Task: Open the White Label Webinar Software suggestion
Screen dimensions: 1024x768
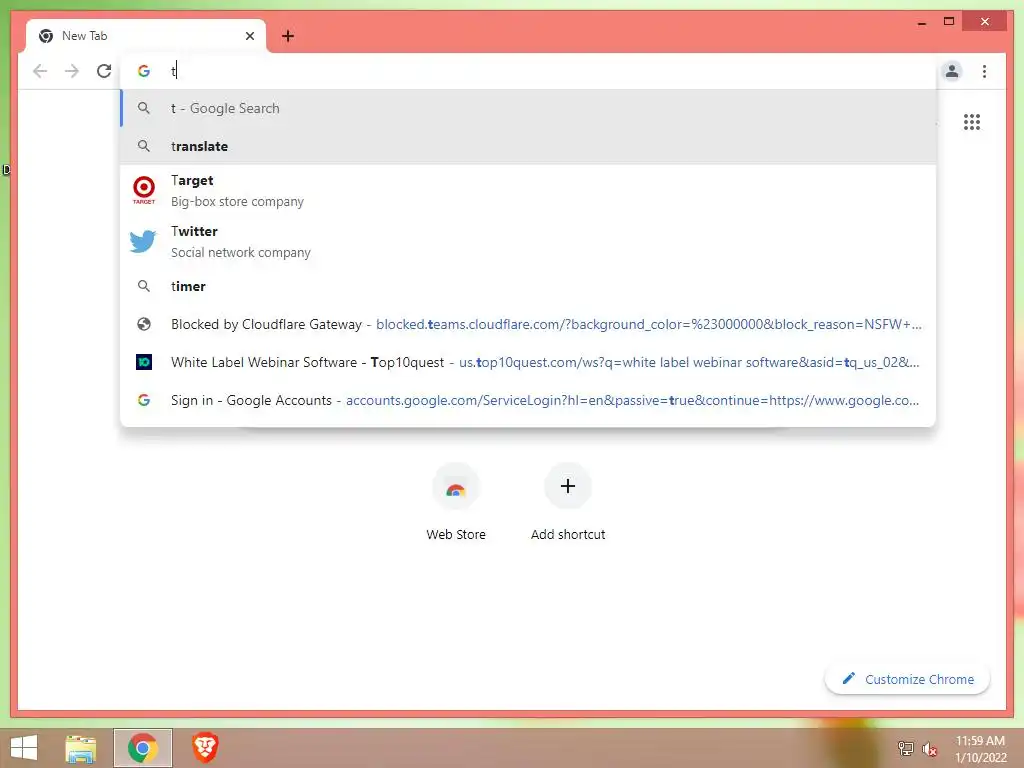Action: tap(528, 362)
